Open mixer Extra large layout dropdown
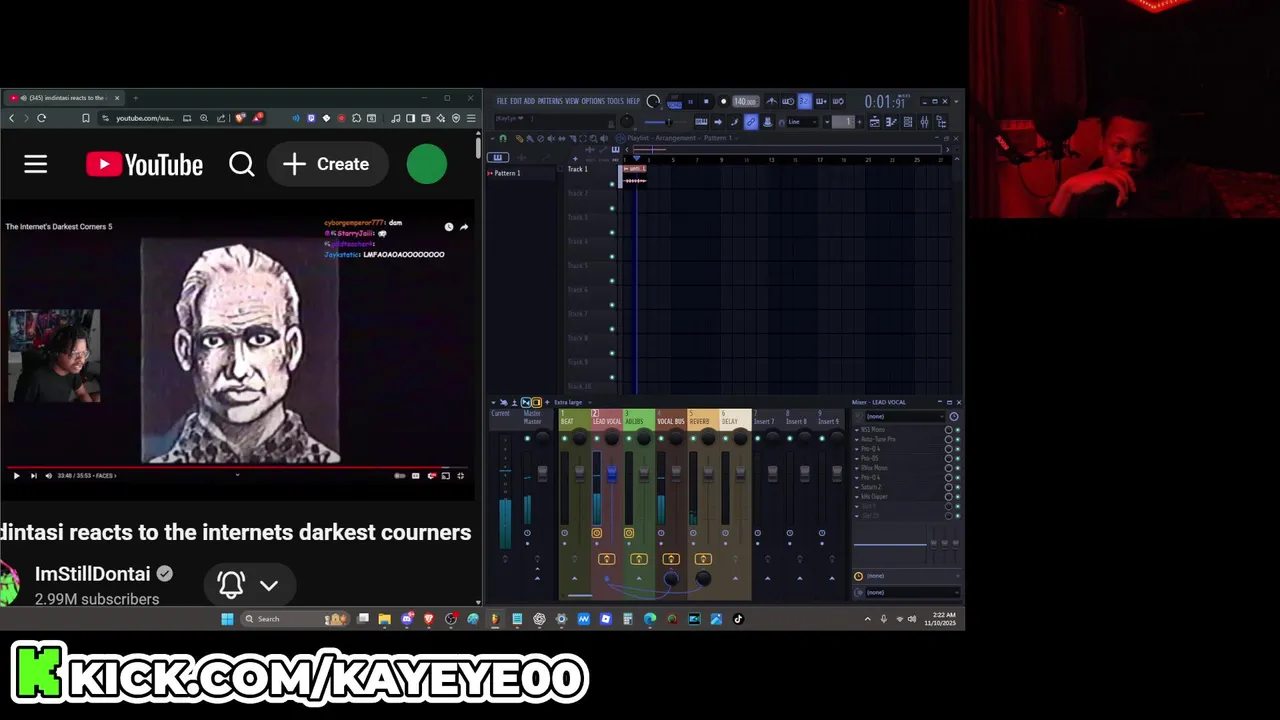The height and width of the screenshot is (720, 1280). pos(573,402)
